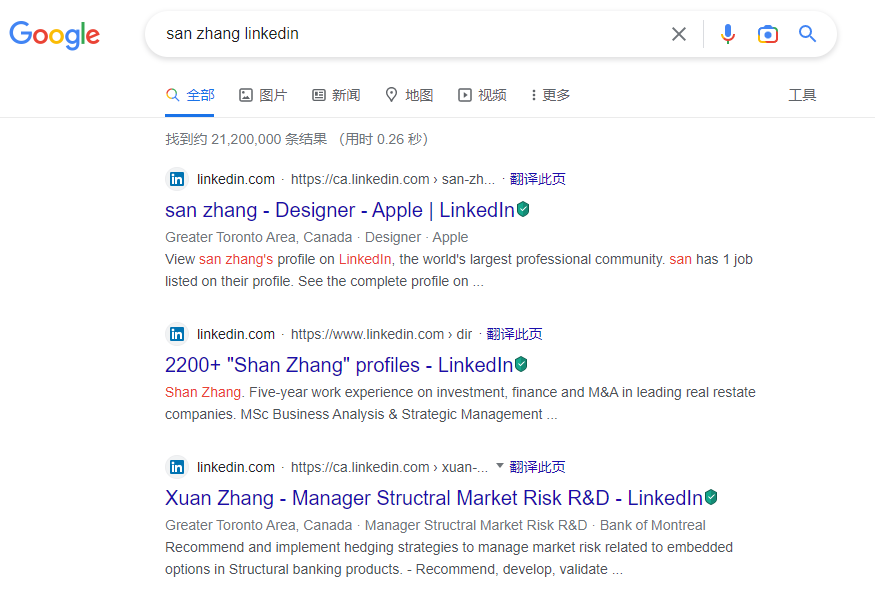Open Google Lens camera search icon
Screen dimensions: 875x597
768,34
